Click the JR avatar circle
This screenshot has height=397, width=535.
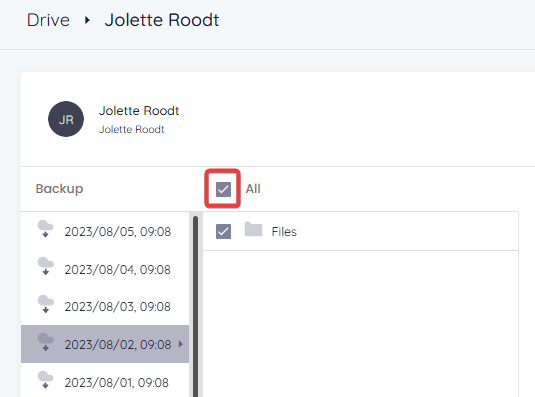tap(66, 119)
